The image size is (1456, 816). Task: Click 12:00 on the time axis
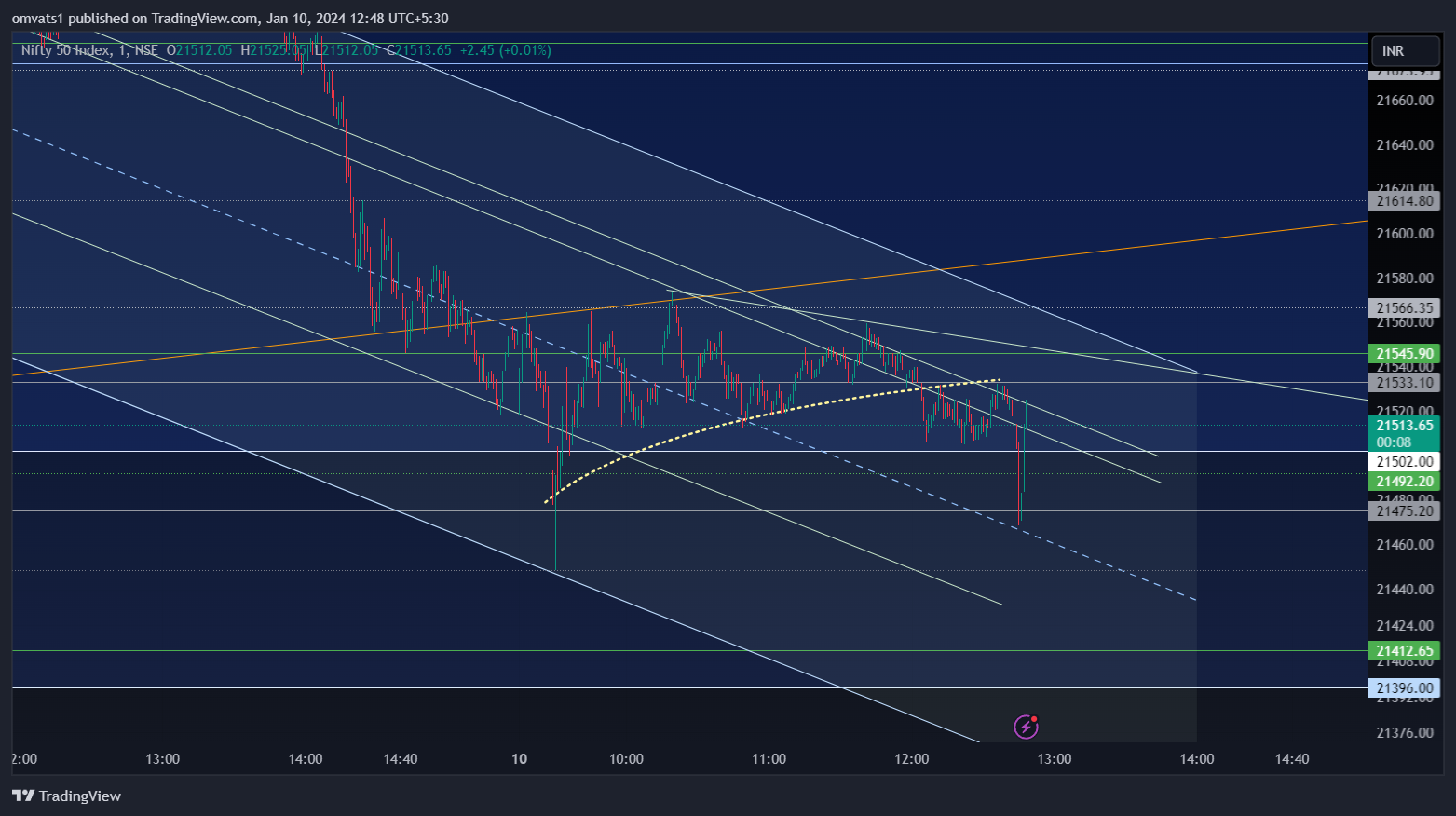pyautogui.click(x=911, y=759)
